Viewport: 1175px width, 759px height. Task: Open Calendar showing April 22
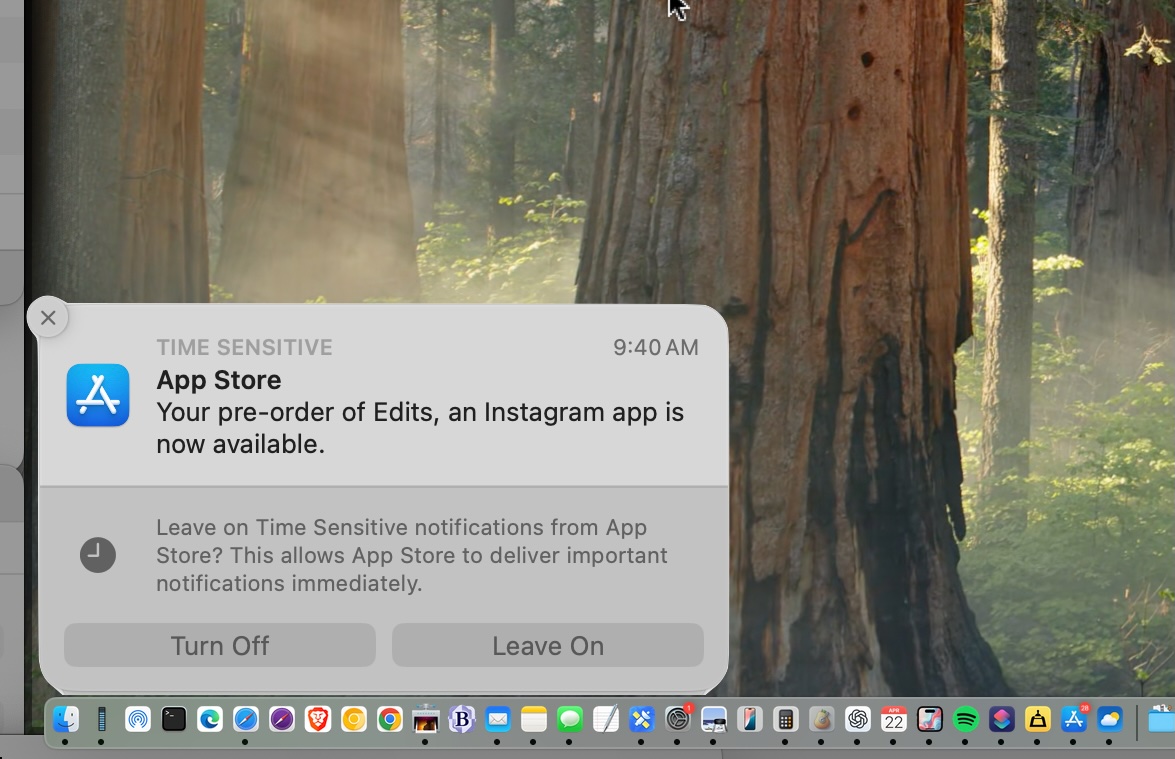click(894, 719)
